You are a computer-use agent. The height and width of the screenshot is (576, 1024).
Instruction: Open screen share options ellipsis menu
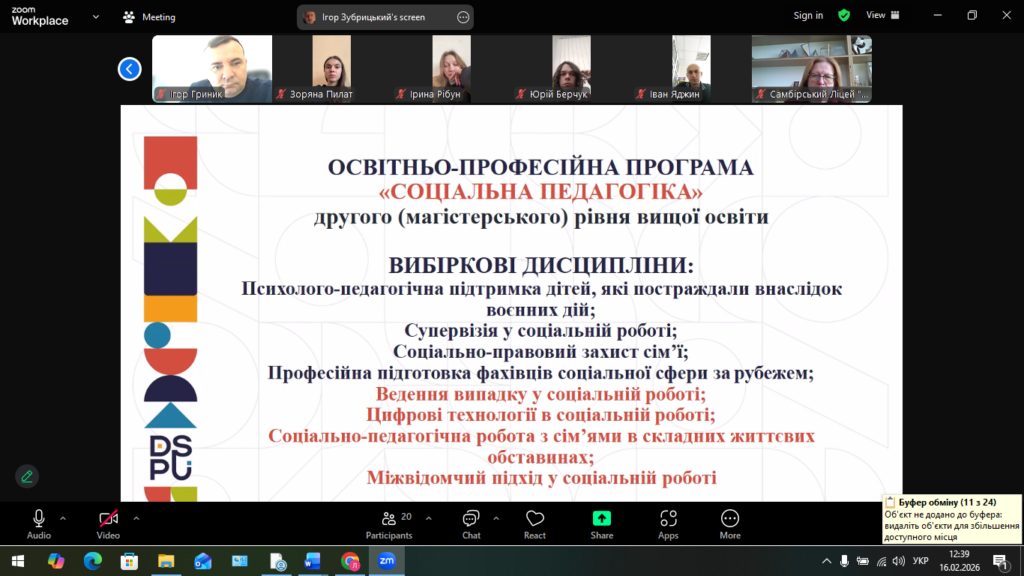(x=462, y=17)
